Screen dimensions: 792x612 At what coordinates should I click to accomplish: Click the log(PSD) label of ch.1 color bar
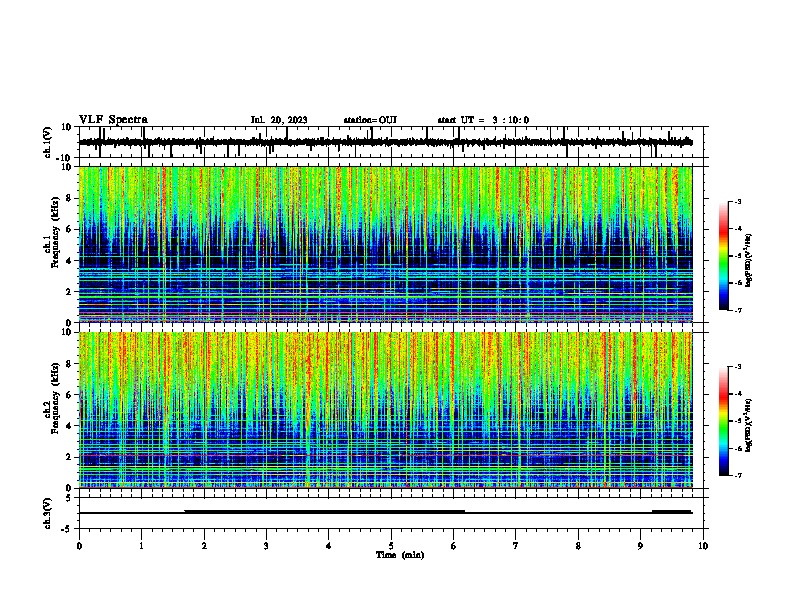coord(750,261)
